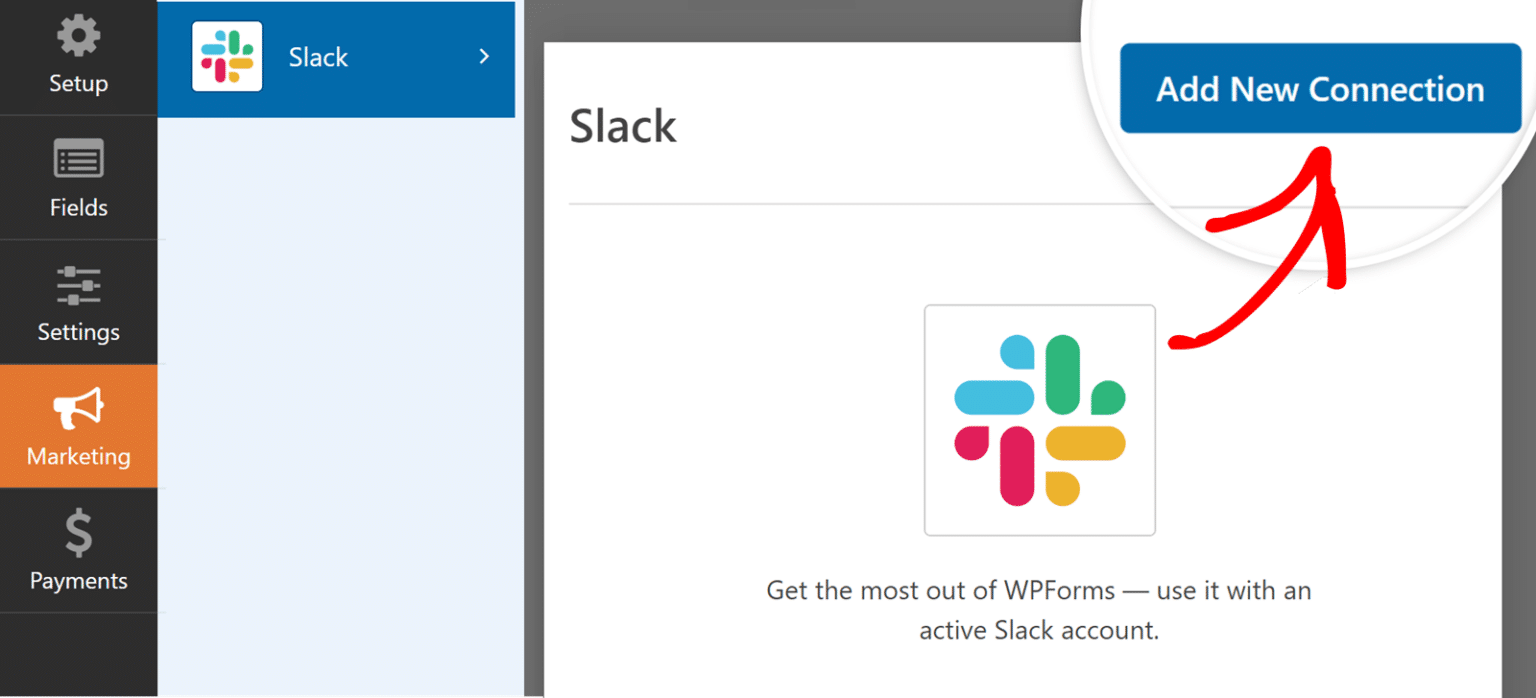Click the Slack logo in the blue sidebar header

pos(225,57)
